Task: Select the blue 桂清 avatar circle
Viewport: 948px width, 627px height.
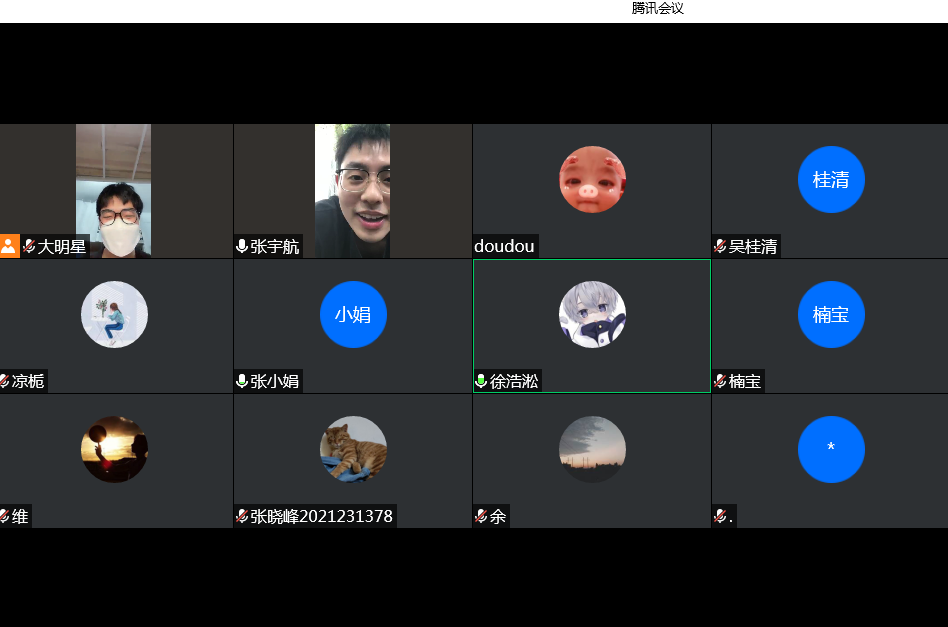Action: tap(831, 180)
